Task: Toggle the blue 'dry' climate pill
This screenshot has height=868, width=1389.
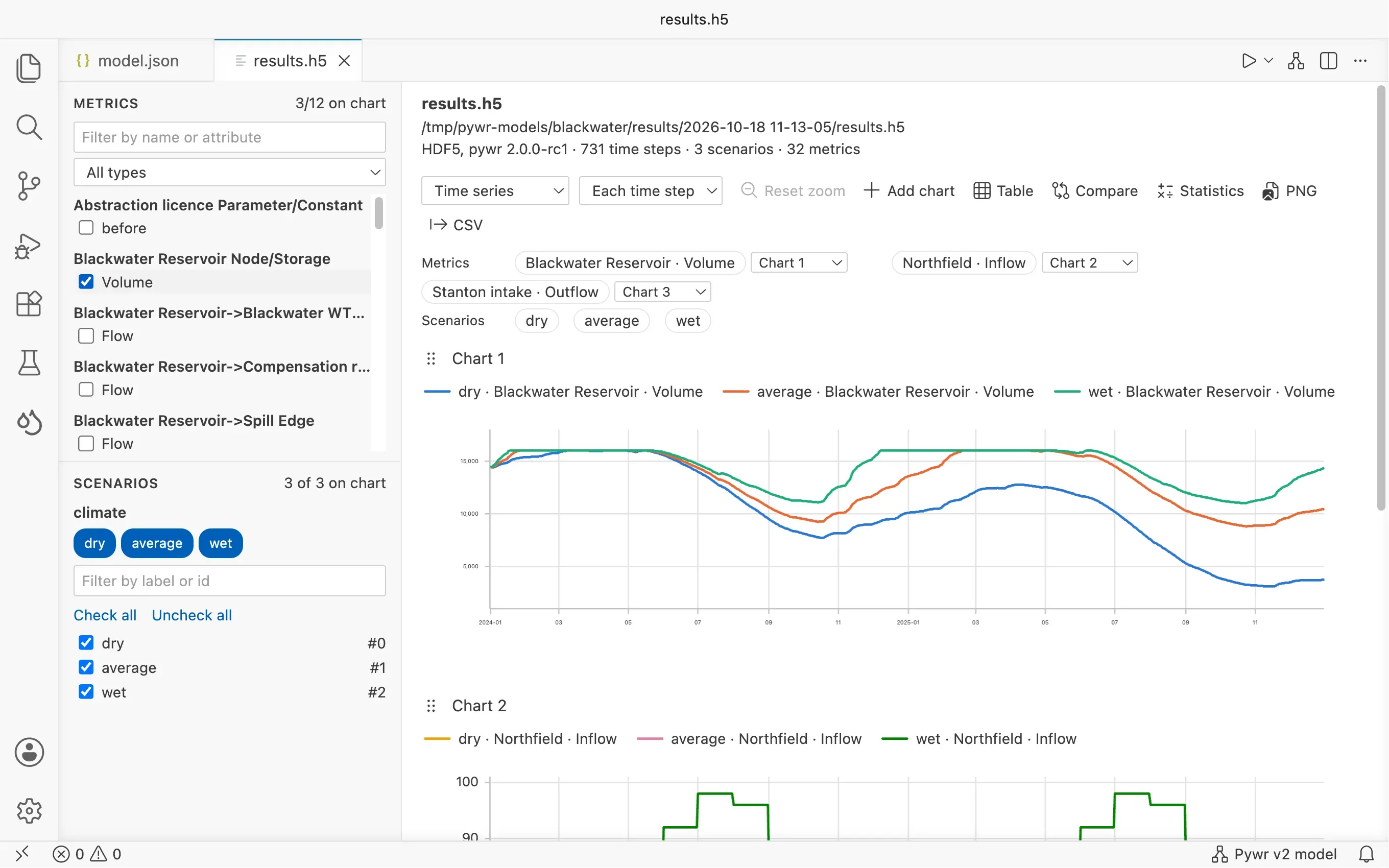Action: point(94,543)
